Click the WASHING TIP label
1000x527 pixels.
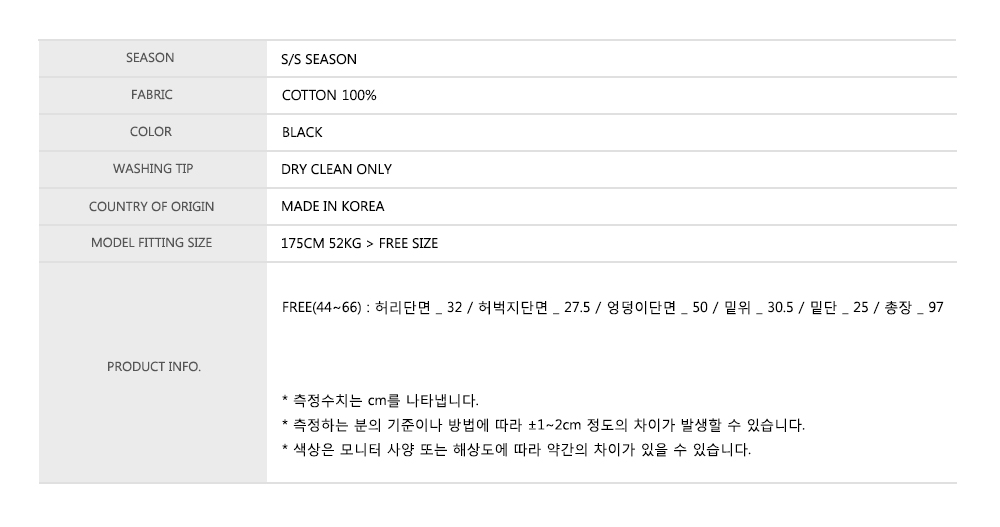pyautogui.click(x=150, y=169)
